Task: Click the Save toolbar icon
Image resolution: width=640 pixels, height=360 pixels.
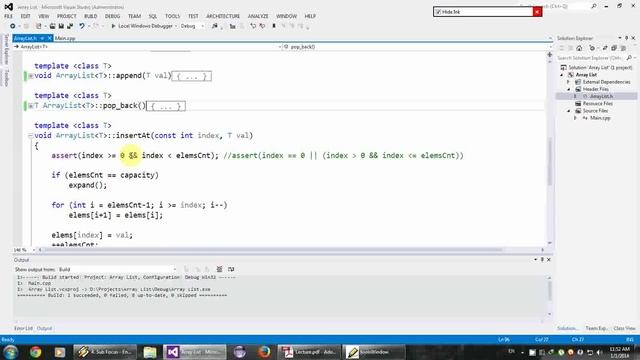Action: point(61,26)
